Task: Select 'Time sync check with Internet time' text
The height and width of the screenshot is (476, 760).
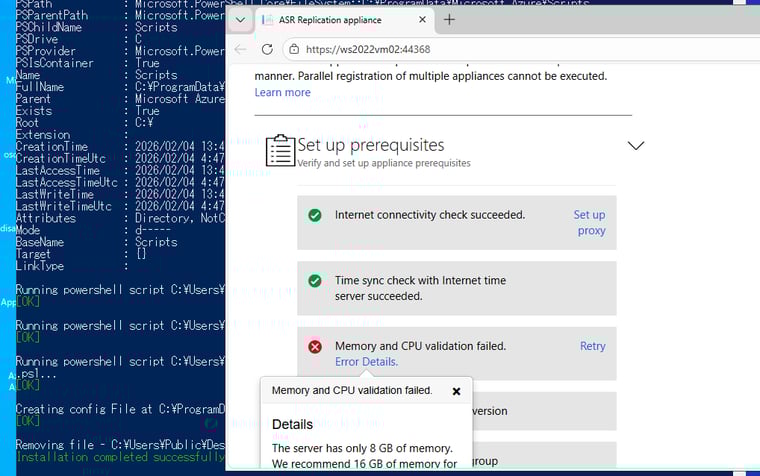Action: point(420,280)
